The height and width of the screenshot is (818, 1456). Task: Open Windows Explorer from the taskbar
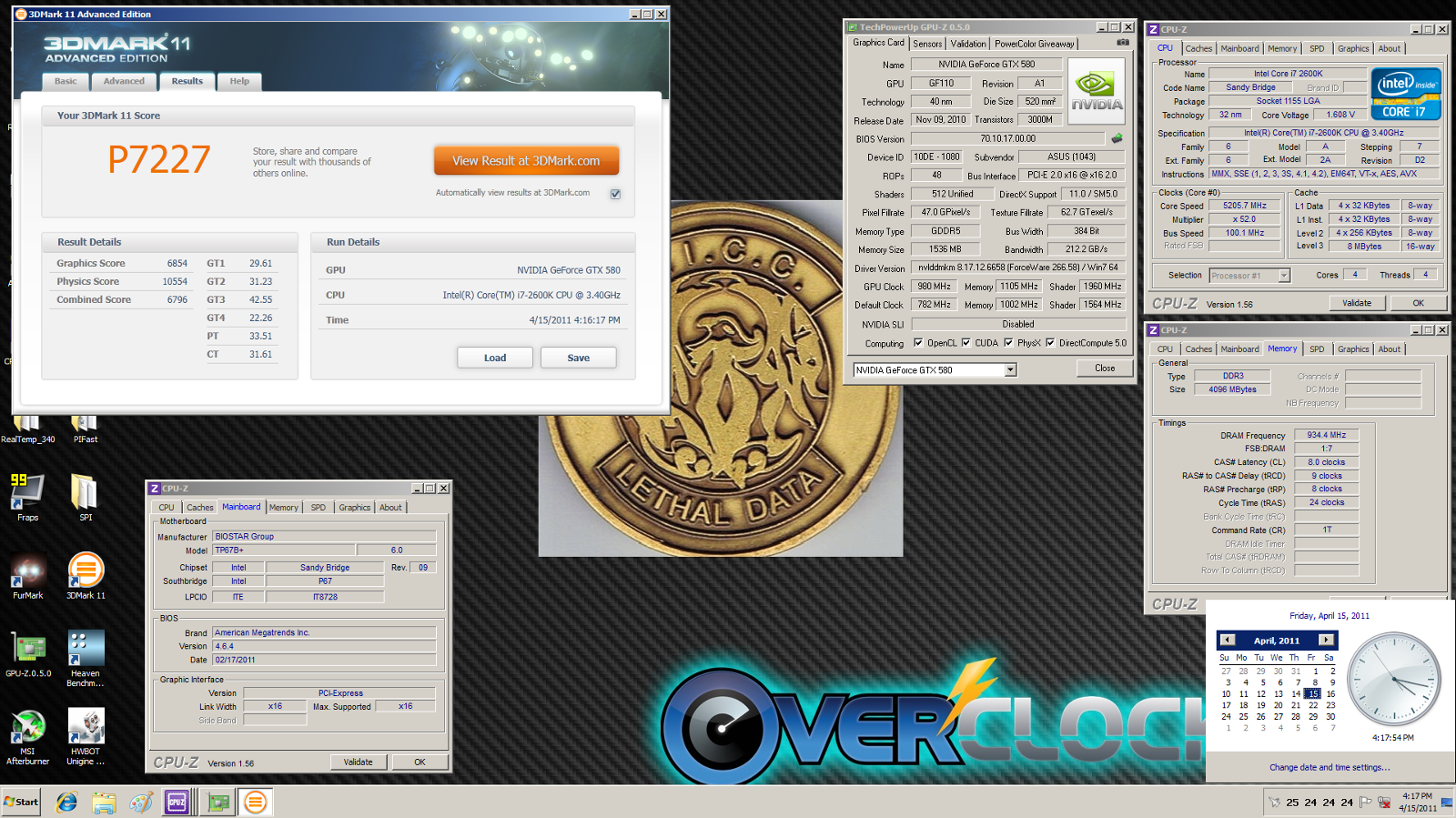tap(104, 802)
